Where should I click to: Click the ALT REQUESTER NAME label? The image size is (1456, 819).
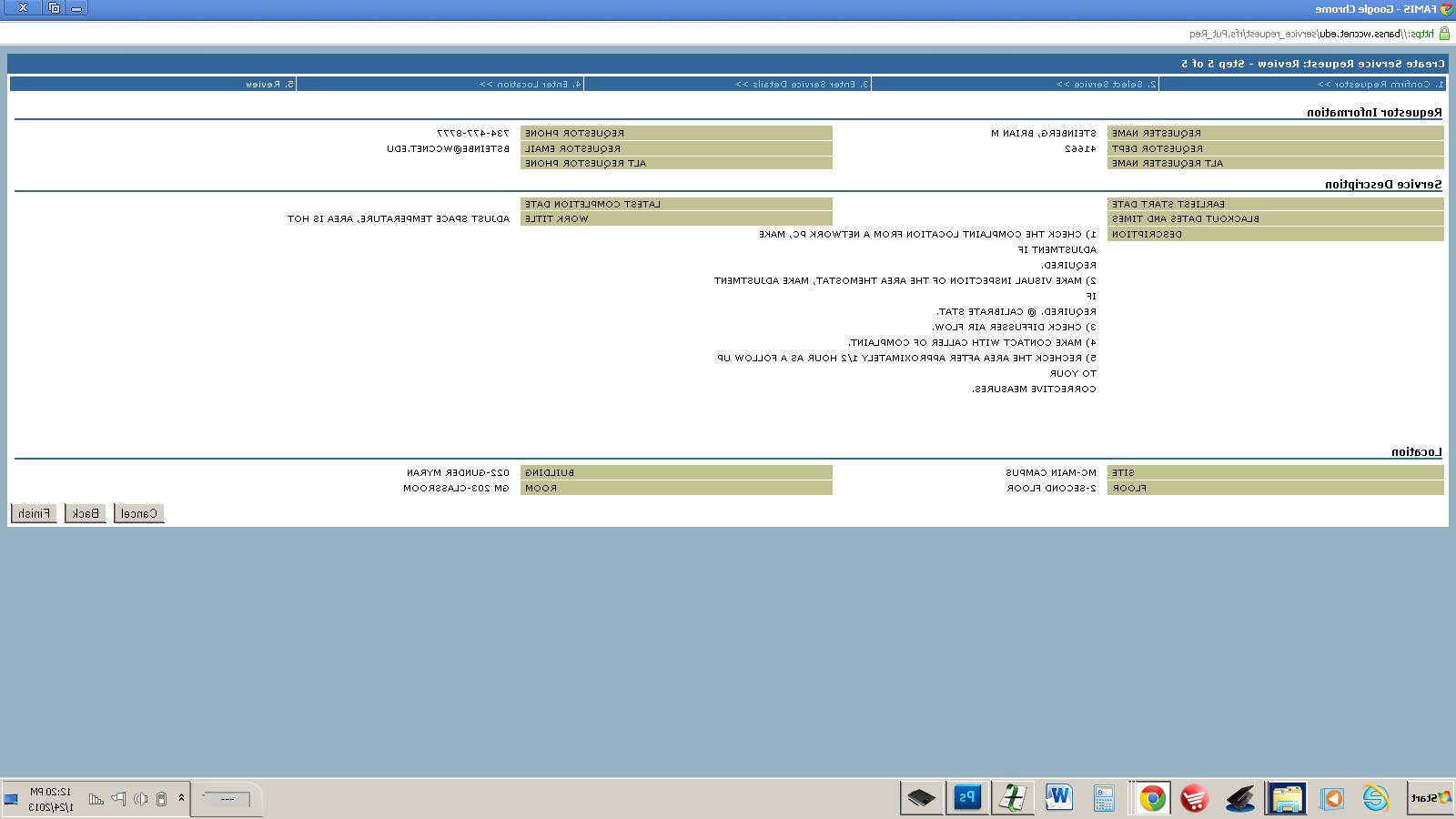tap(1168, 163)
